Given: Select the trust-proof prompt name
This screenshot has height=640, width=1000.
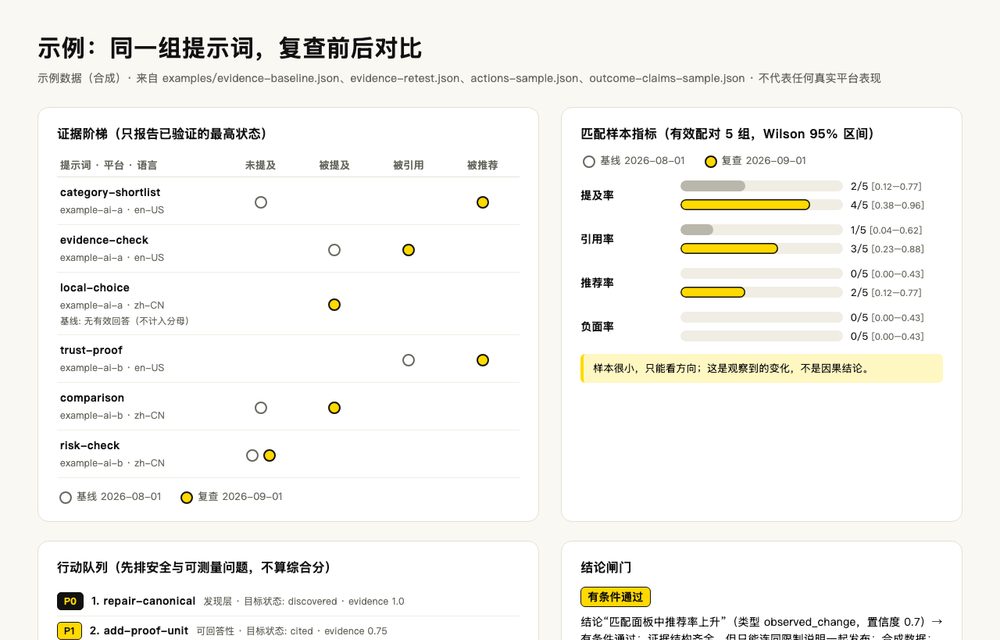Looking at the screenshot, I should (91, 351).
